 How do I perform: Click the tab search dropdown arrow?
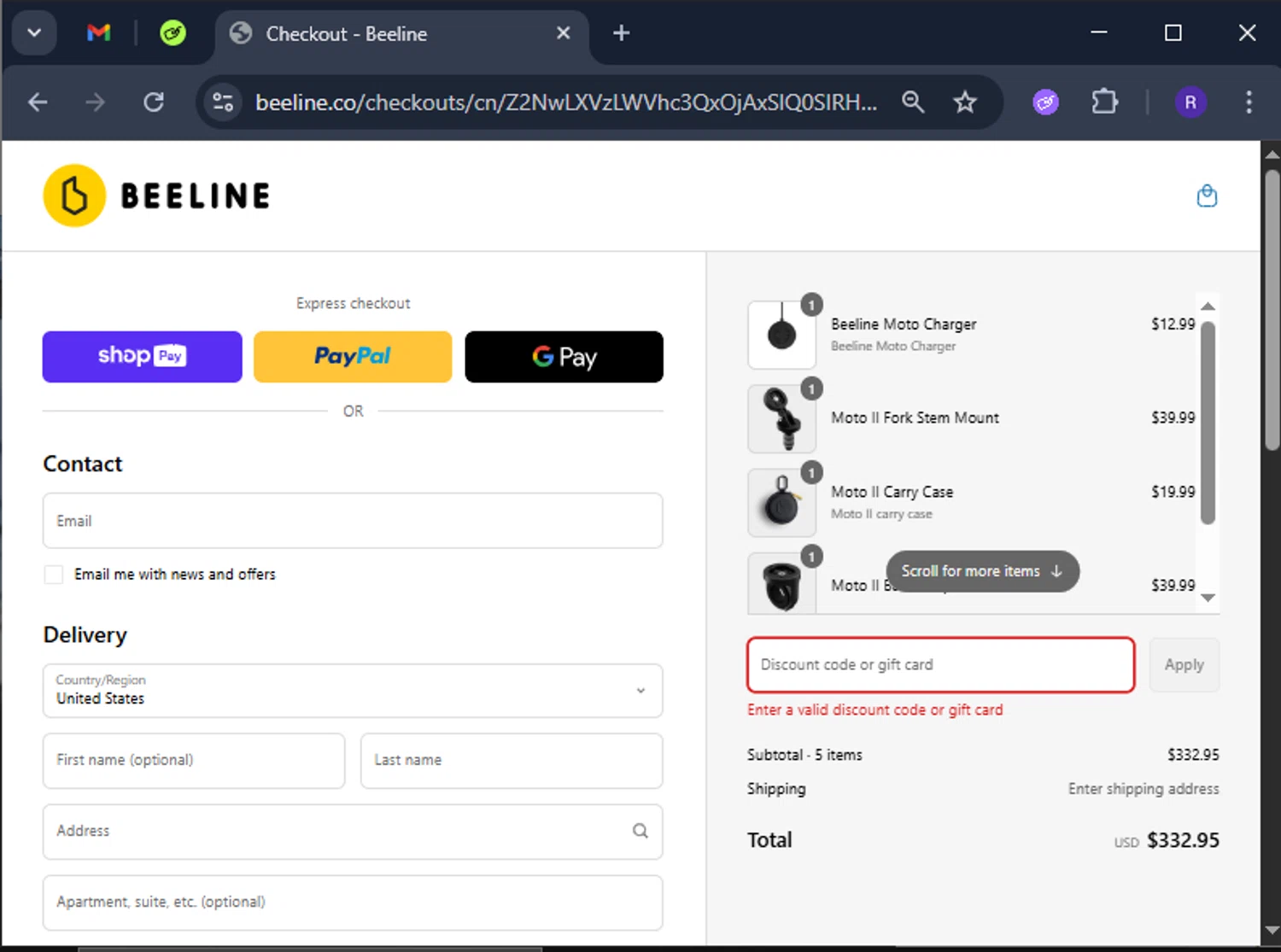tap(34, 33)
